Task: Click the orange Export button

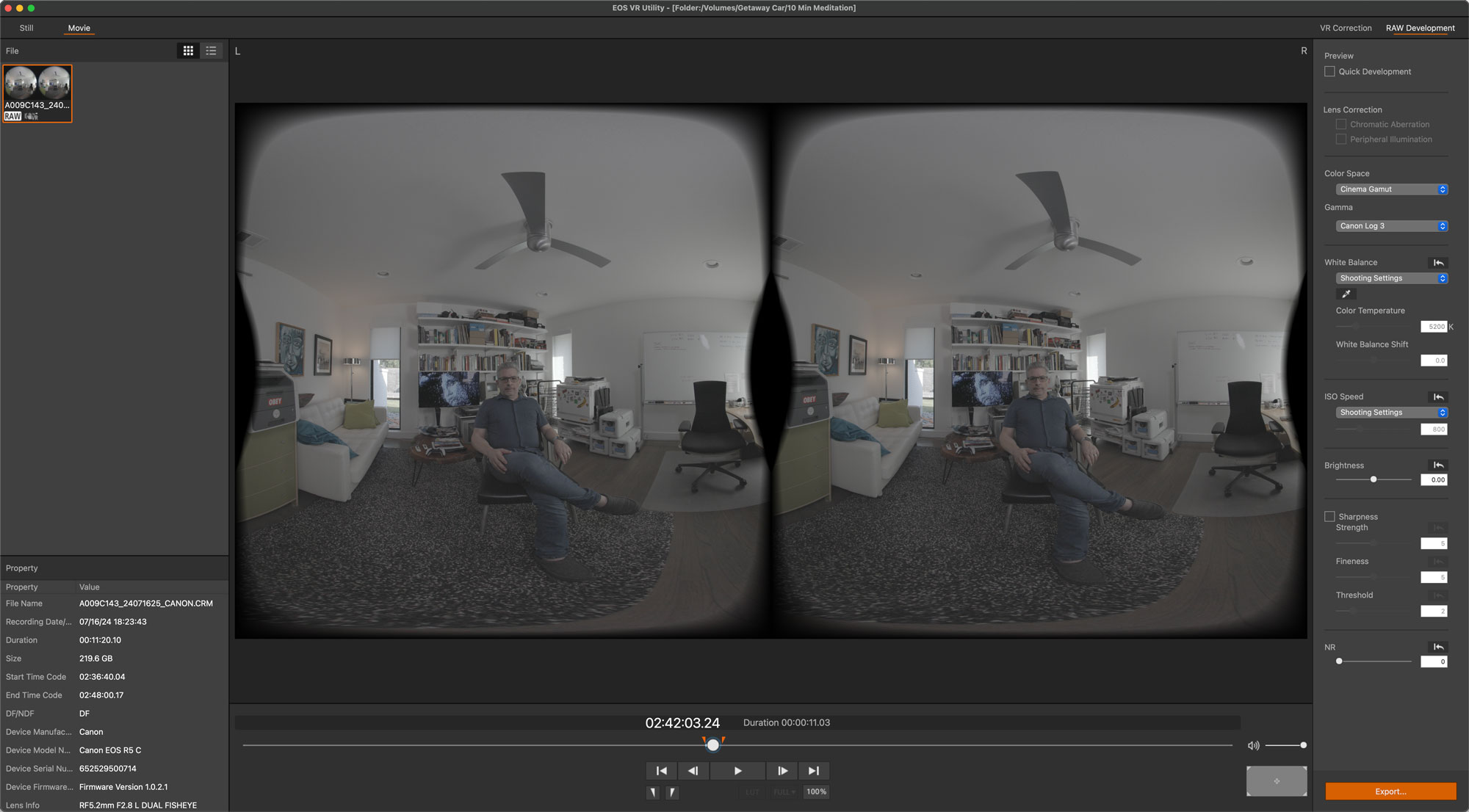Action: coord(1390,791)
